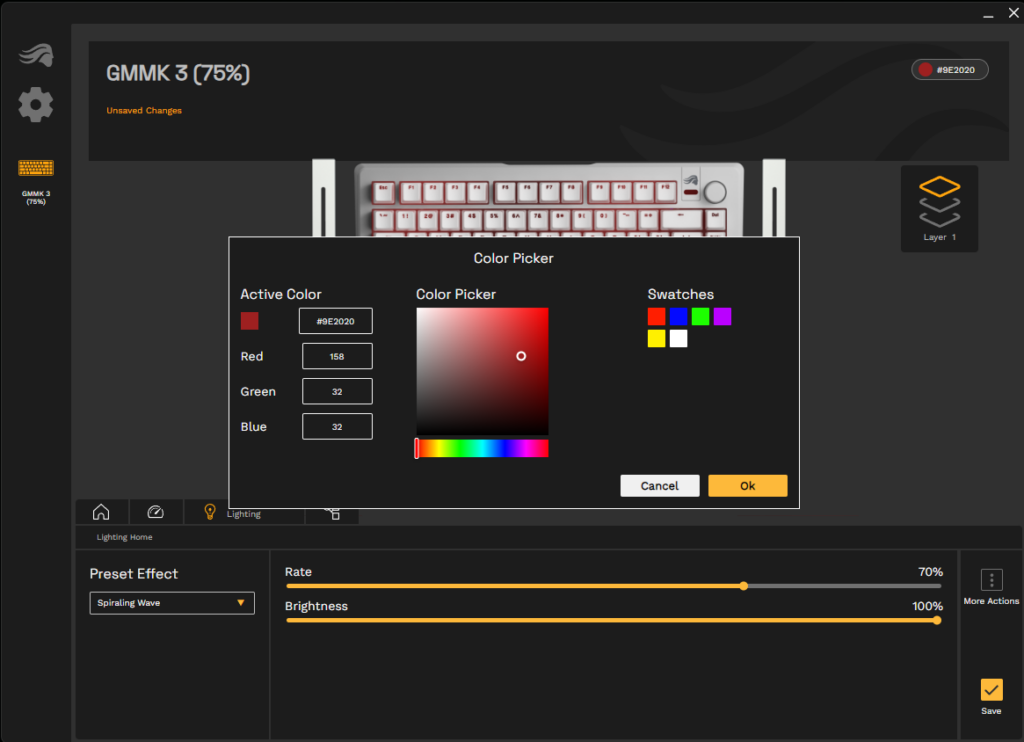Click the Glorious logo icon
The image size is (1024, 742).
(x=36, y=55)
